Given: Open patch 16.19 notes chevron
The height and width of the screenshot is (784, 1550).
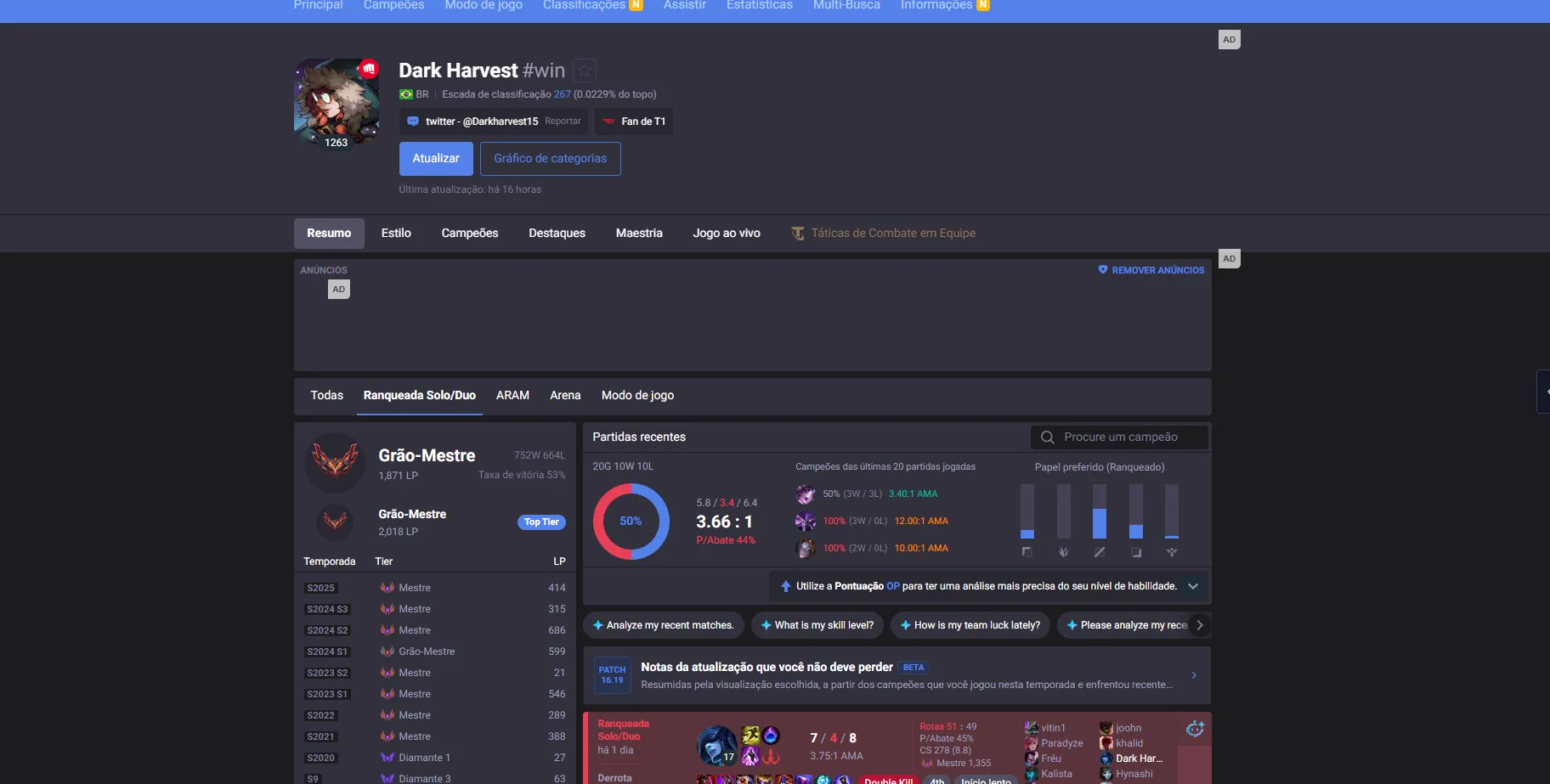Looking at the screenshot, I should click(1194, 675).
